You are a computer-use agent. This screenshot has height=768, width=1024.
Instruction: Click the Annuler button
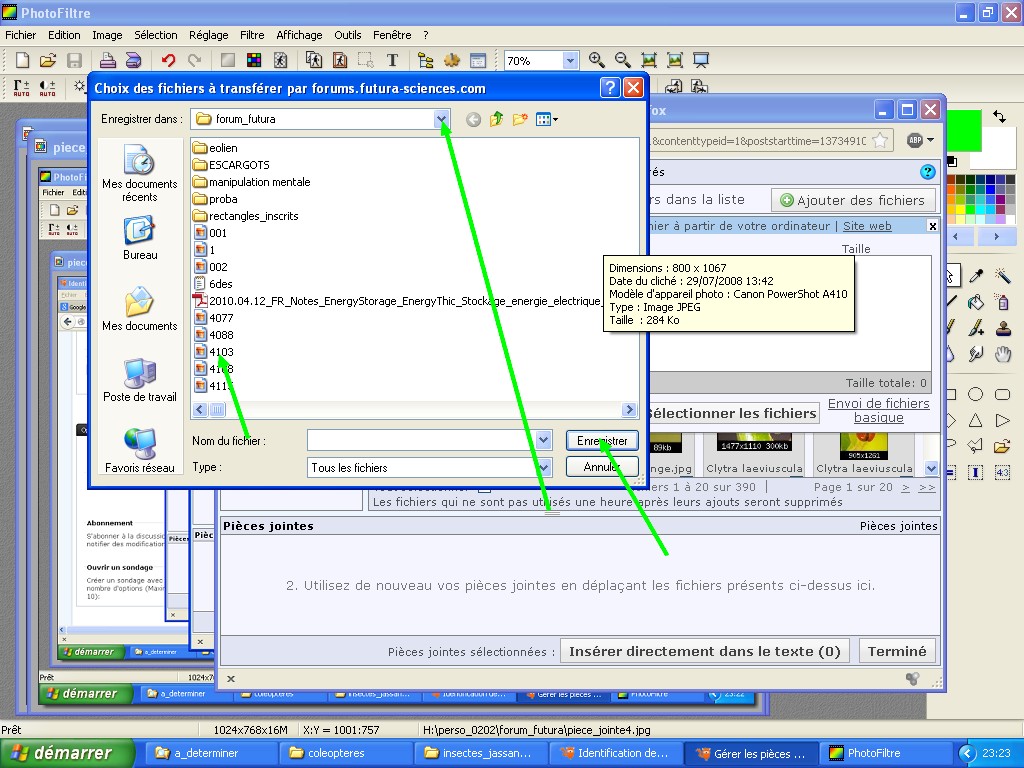[x=601, y=466]
